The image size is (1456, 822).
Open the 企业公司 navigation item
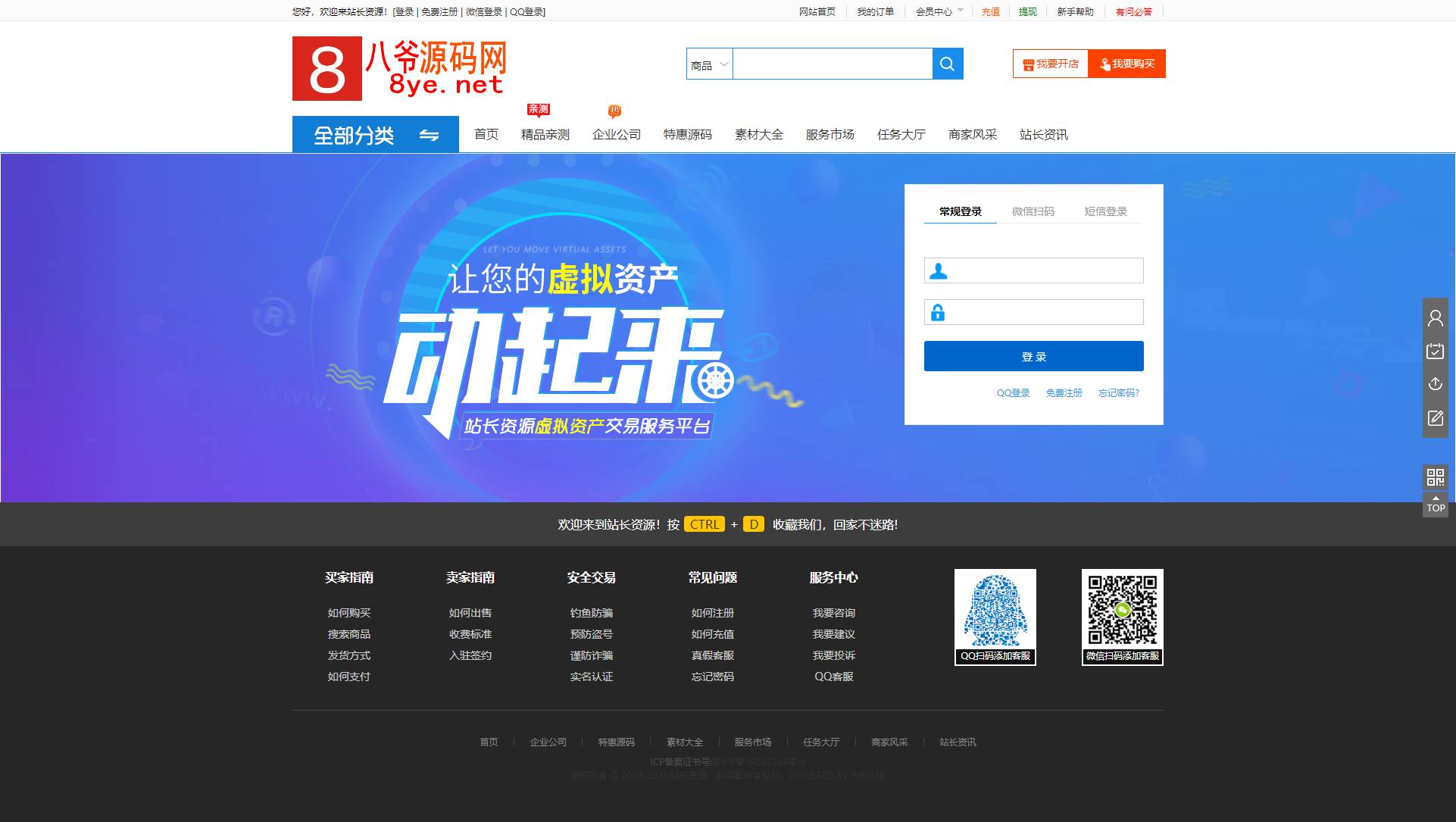617,135
